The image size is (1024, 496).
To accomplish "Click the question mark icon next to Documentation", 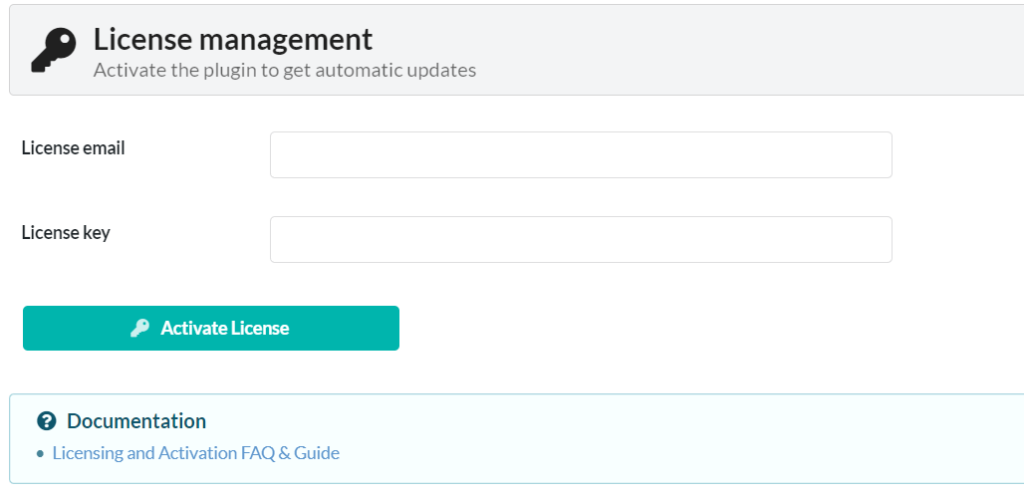I will pyautogui.click(x=46, y=422).
